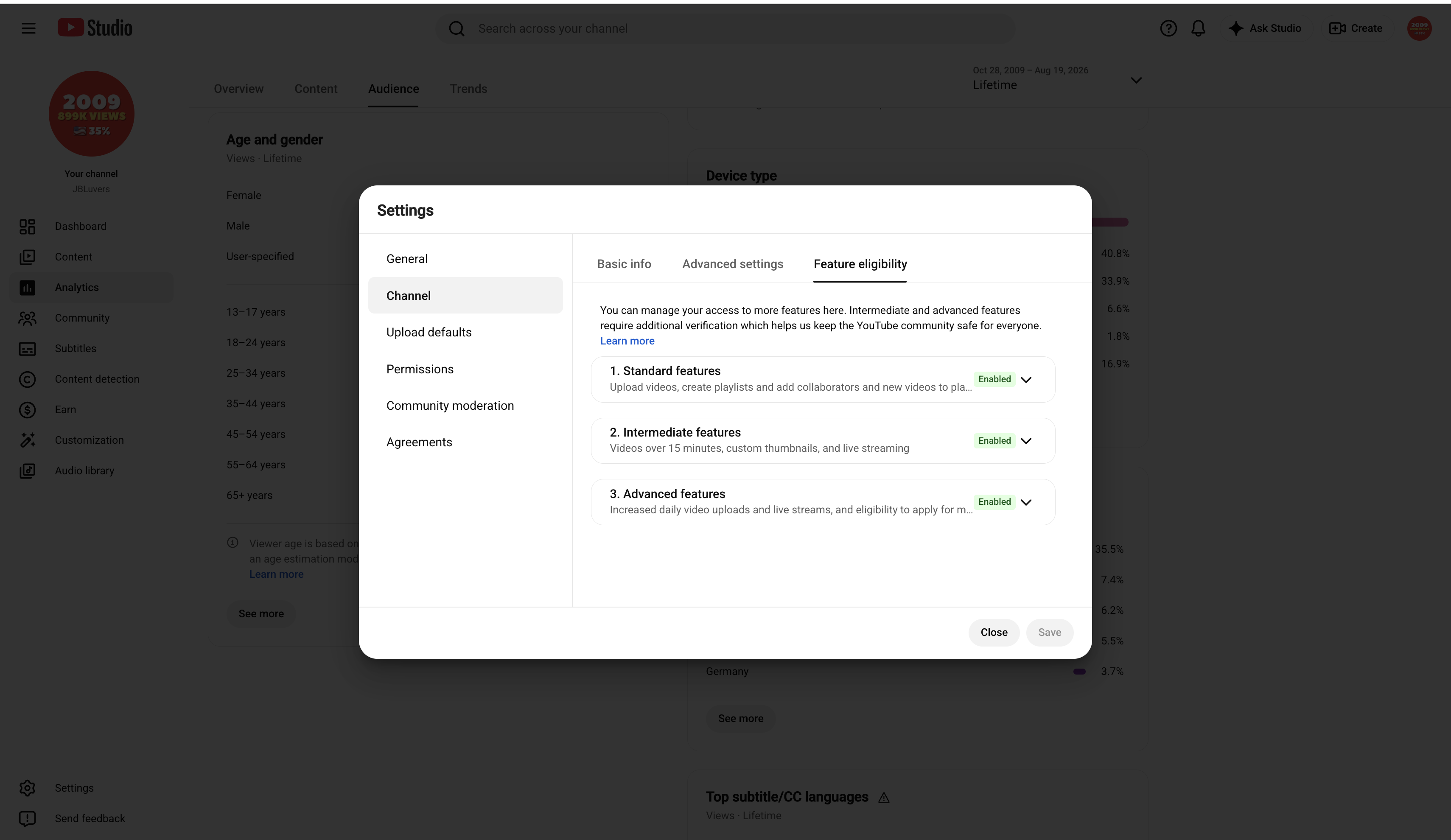This screenshot has height=840, width=1451.
Task: Select Channel in settings sidebar
Action: (x=465, y=295)
